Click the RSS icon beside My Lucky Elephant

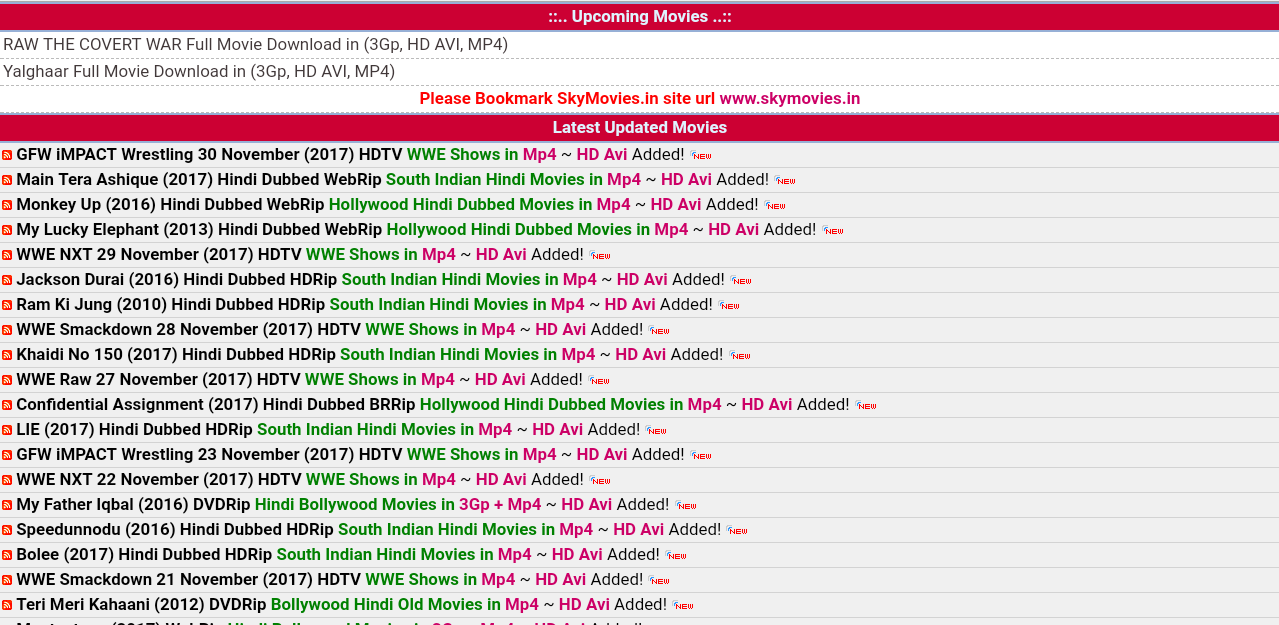point(7,230)
